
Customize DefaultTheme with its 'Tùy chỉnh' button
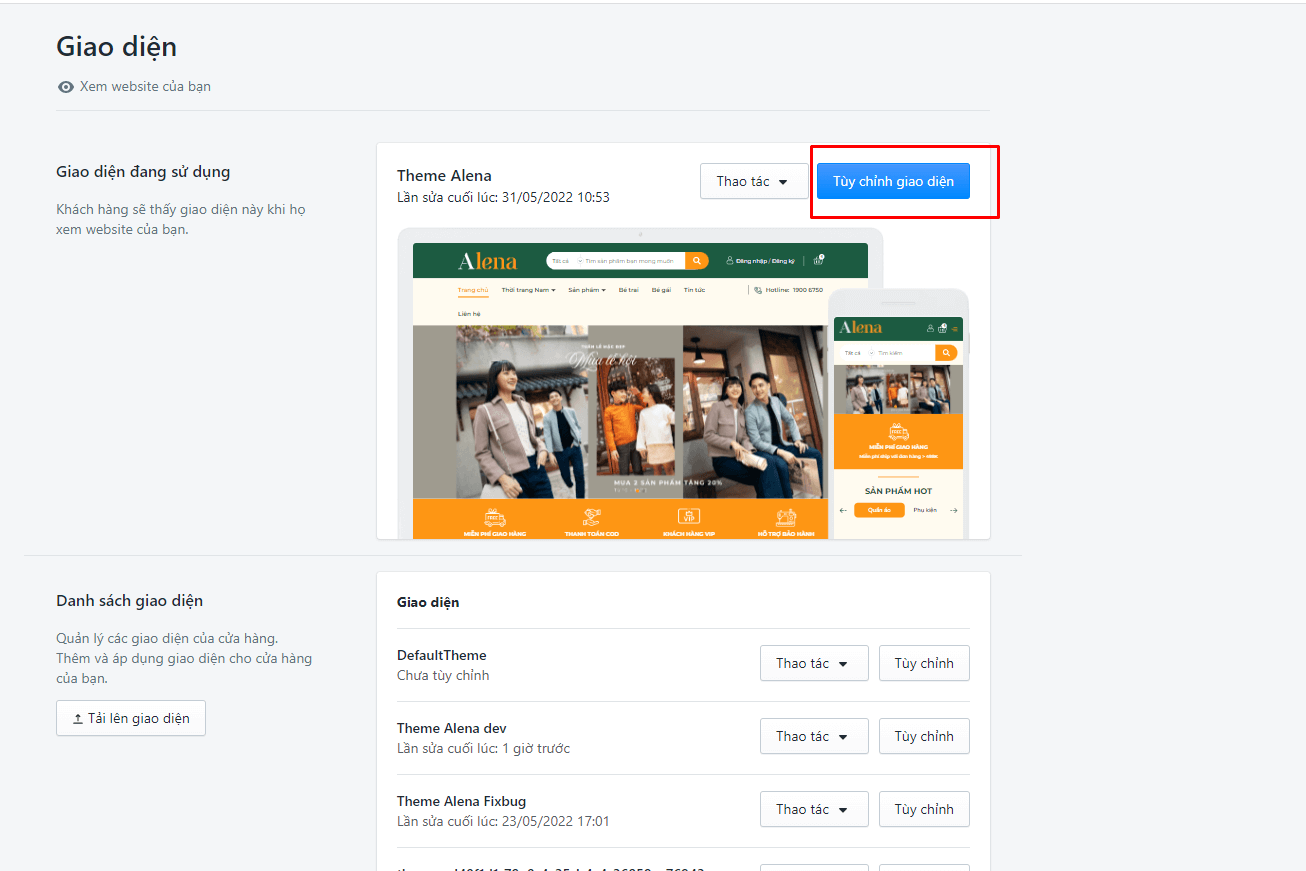(x=924, y=663)
